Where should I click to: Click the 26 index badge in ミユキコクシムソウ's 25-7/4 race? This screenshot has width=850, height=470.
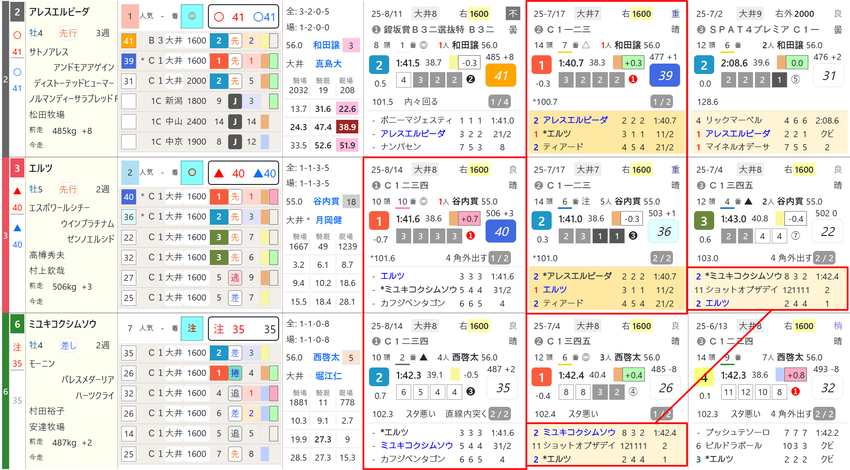tap(665, 388)
